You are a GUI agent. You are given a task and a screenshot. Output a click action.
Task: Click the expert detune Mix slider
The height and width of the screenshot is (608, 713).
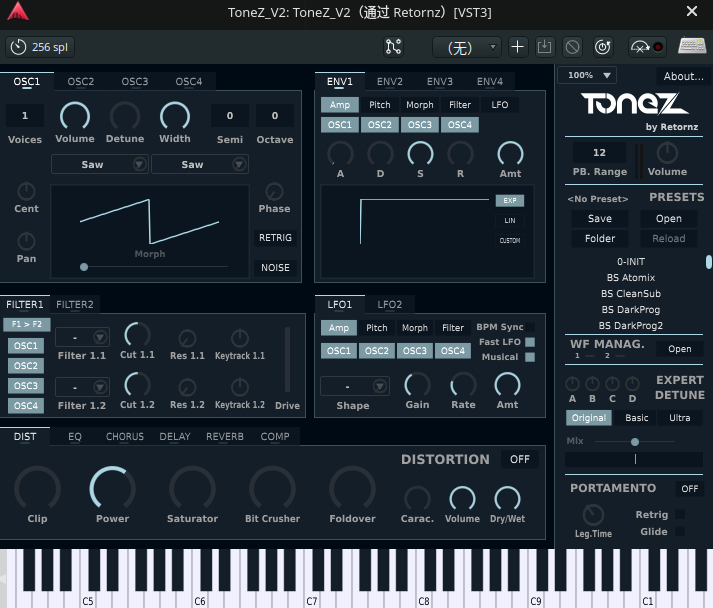(x=635, y=442)
